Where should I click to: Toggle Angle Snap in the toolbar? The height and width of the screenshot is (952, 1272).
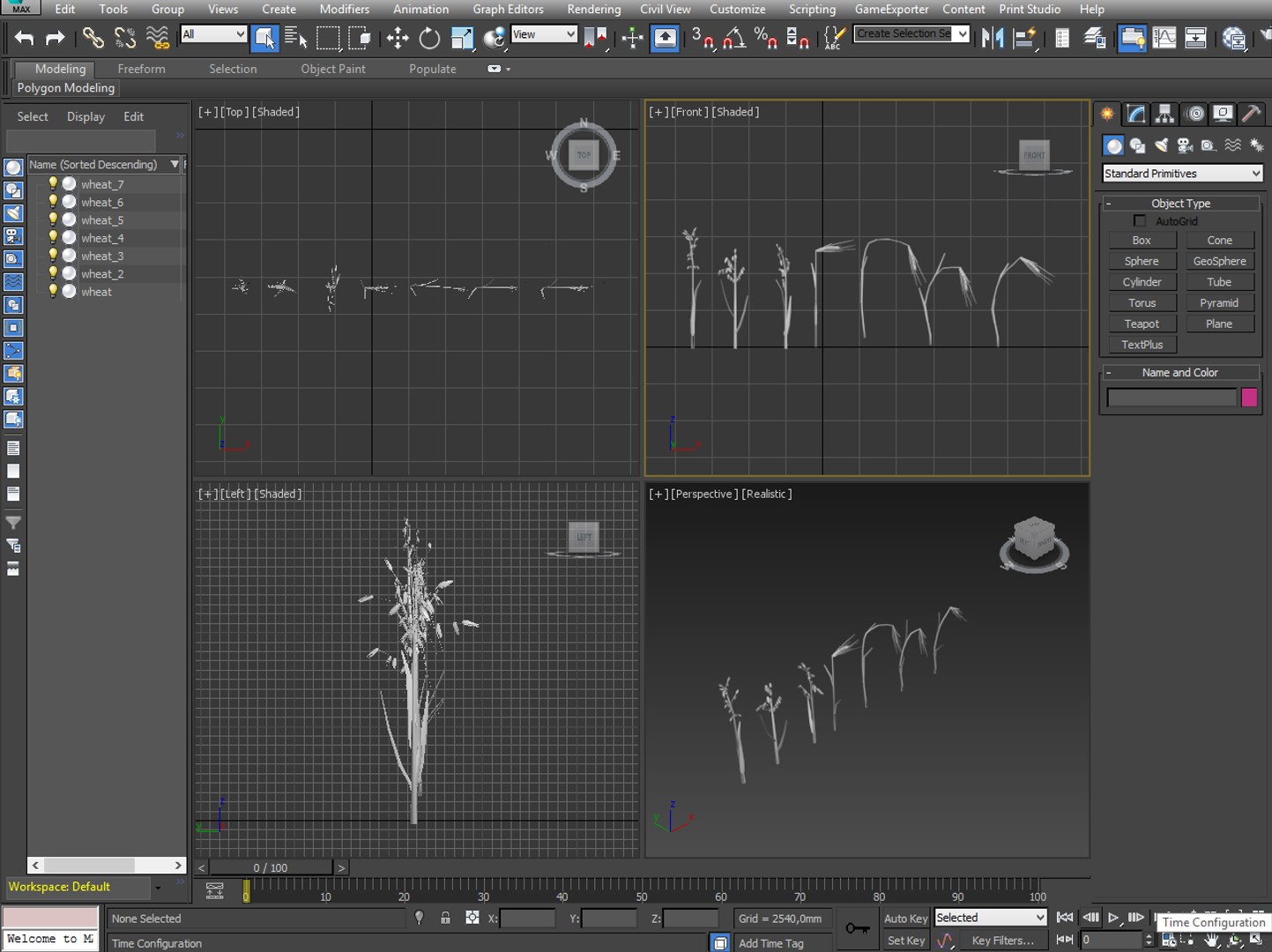(x=733, y=38)
